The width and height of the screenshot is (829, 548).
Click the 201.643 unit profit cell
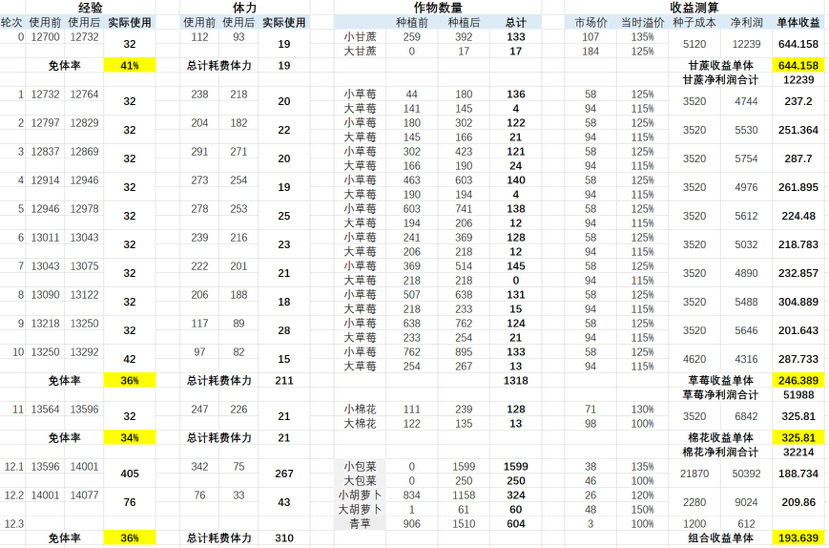click(798, 330)
